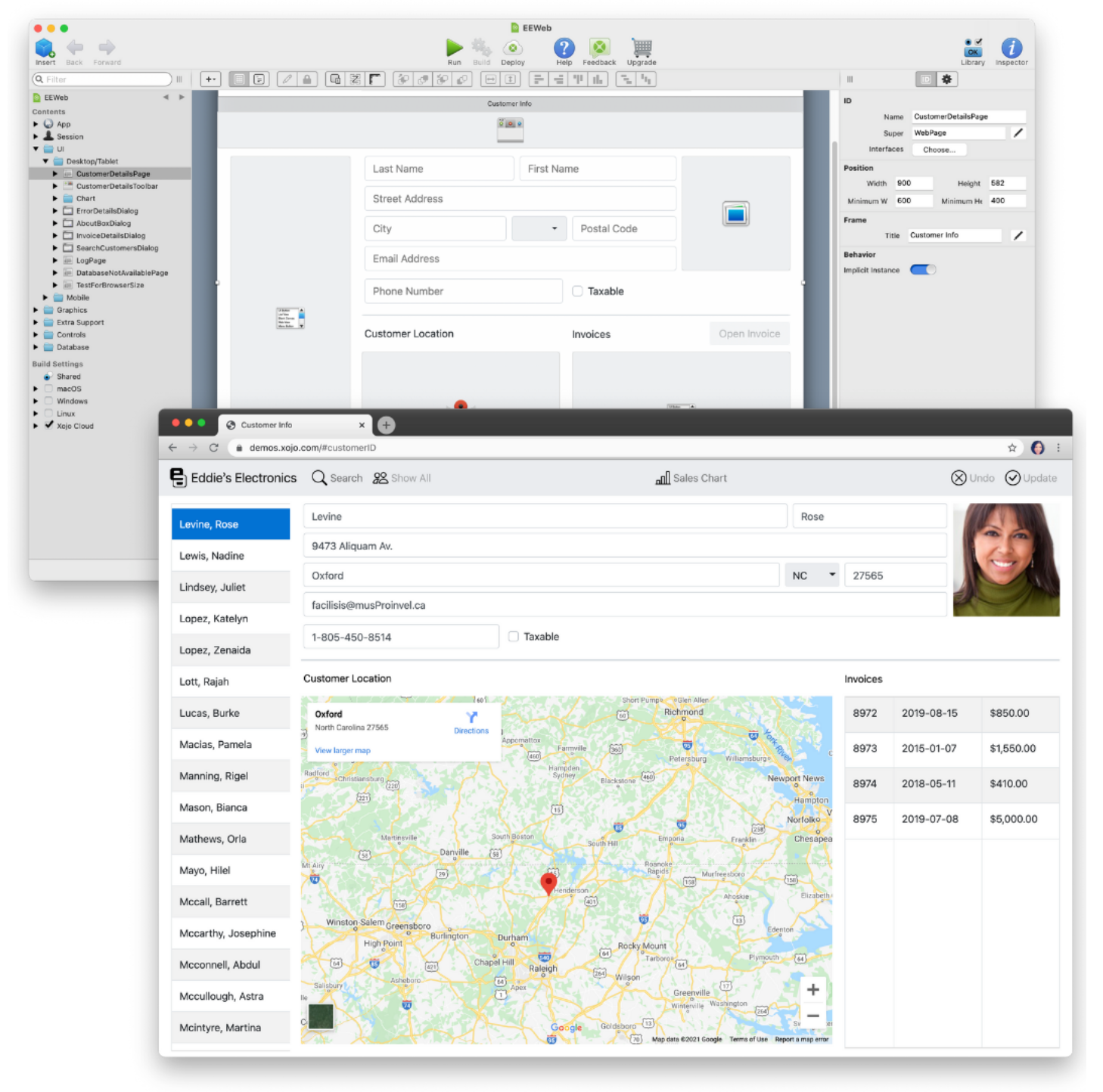Click the pencil icon next to Title field
The image size is (1103, 1092).
(x=1018, y=236)
